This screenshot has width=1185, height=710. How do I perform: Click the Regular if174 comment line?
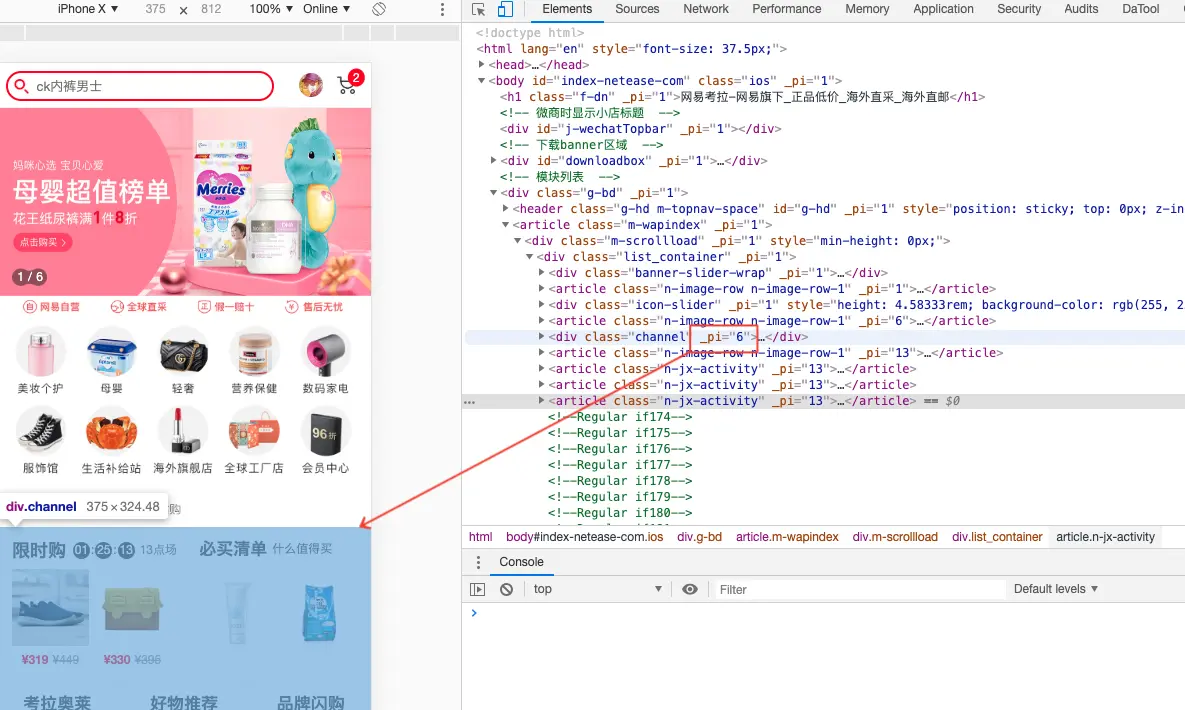point(620,417)
